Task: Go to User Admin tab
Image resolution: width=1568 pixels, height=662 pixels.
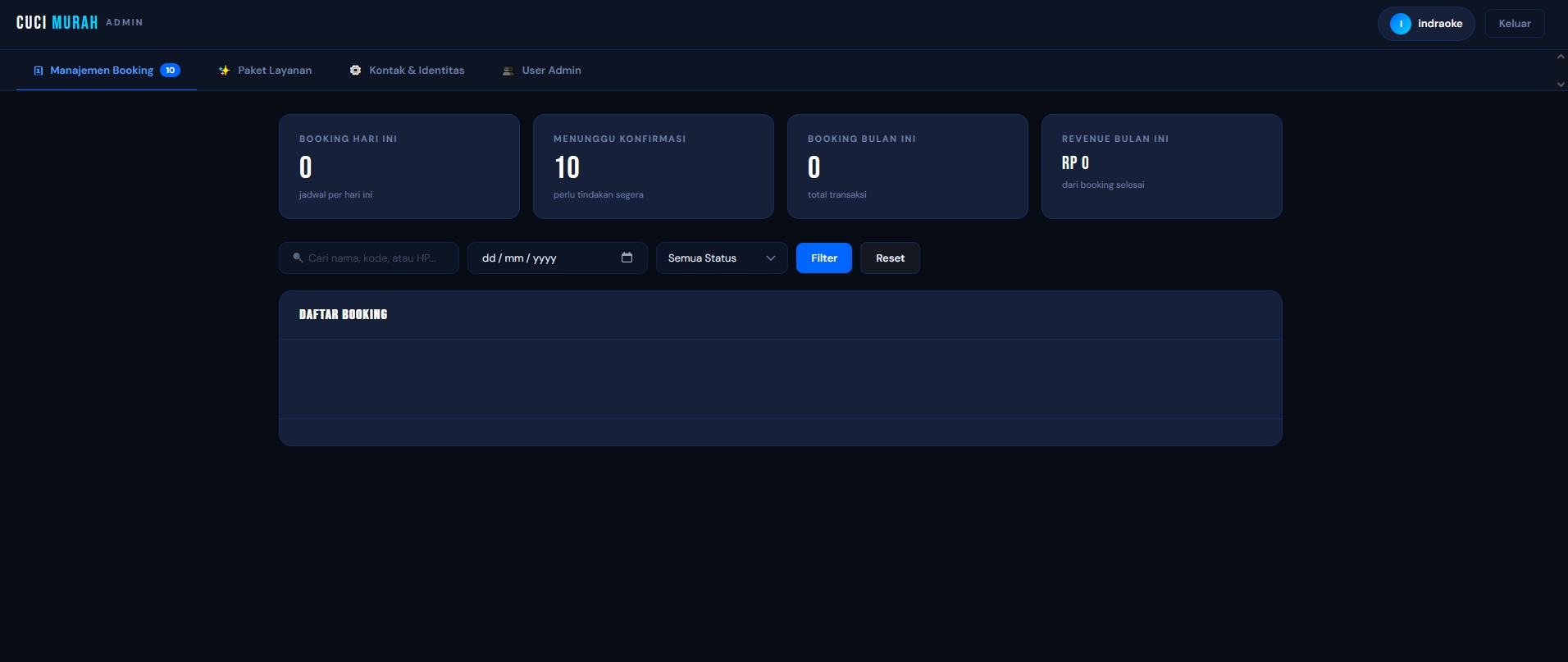Action: tap(541, 71)
